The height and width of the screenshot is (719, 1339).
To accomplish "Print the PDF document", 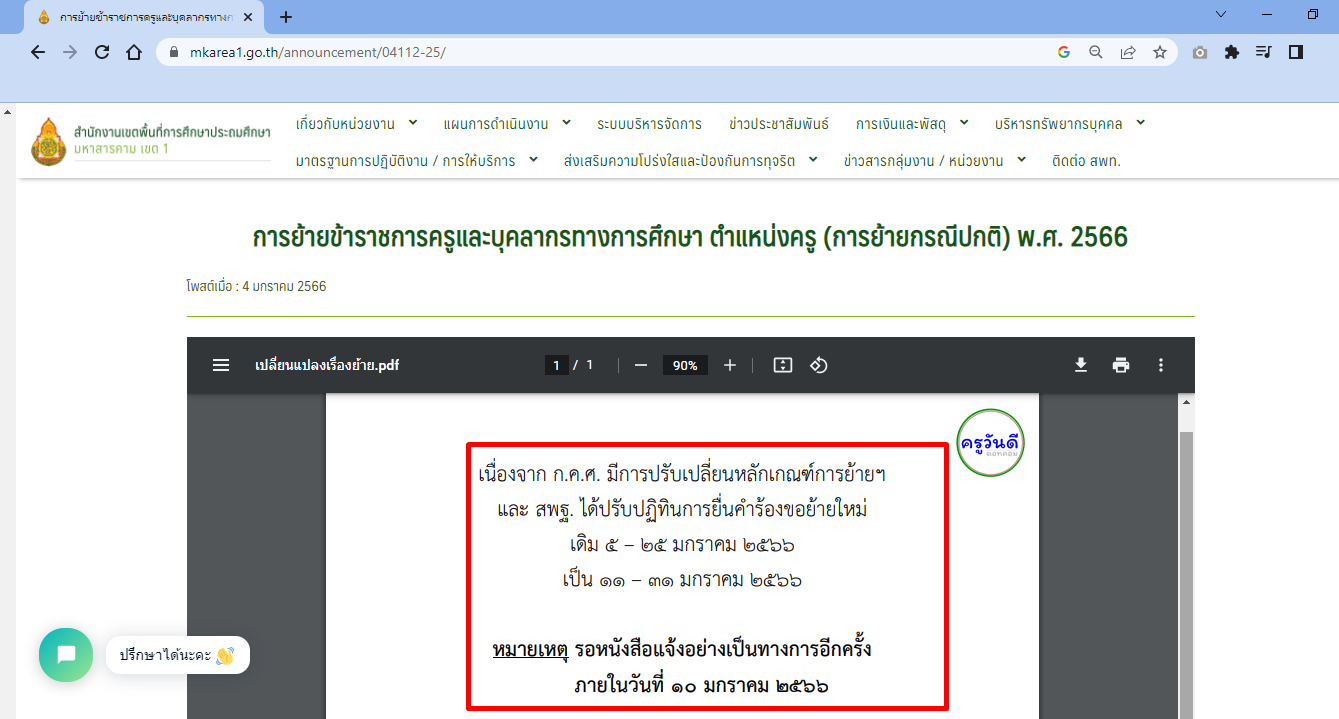I will 1120,365.
